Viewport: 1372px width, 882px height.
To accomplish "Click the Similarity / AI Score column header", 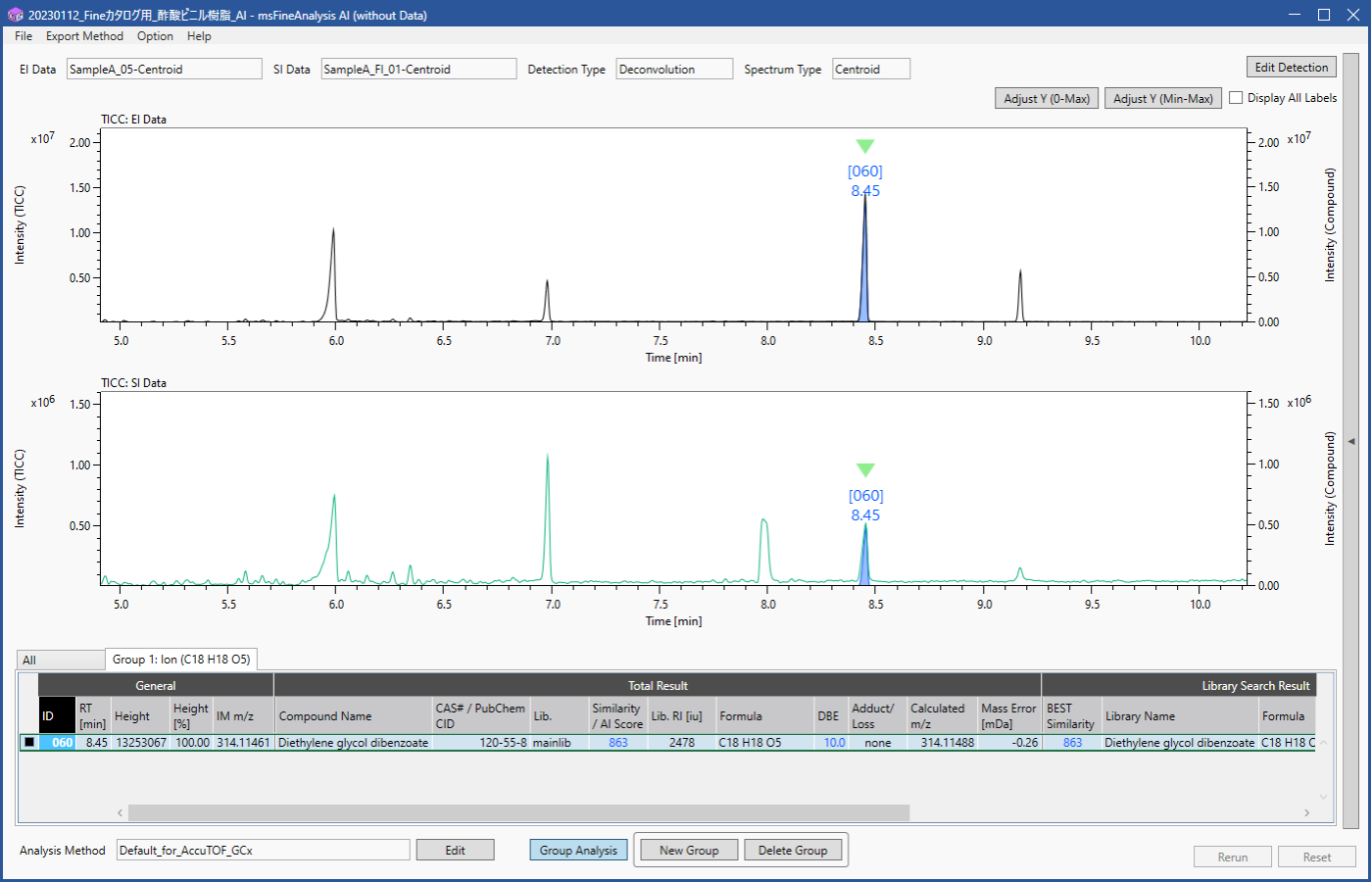I will [617, 716].
